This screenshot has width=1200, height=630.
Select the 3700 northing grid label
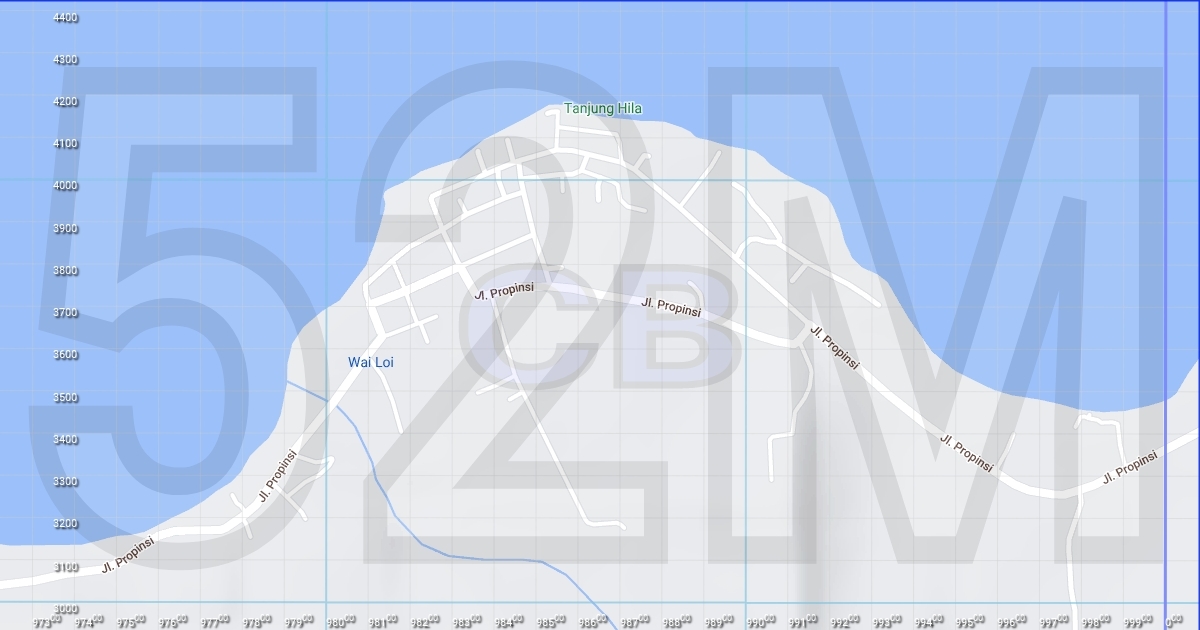pos(66,313)
